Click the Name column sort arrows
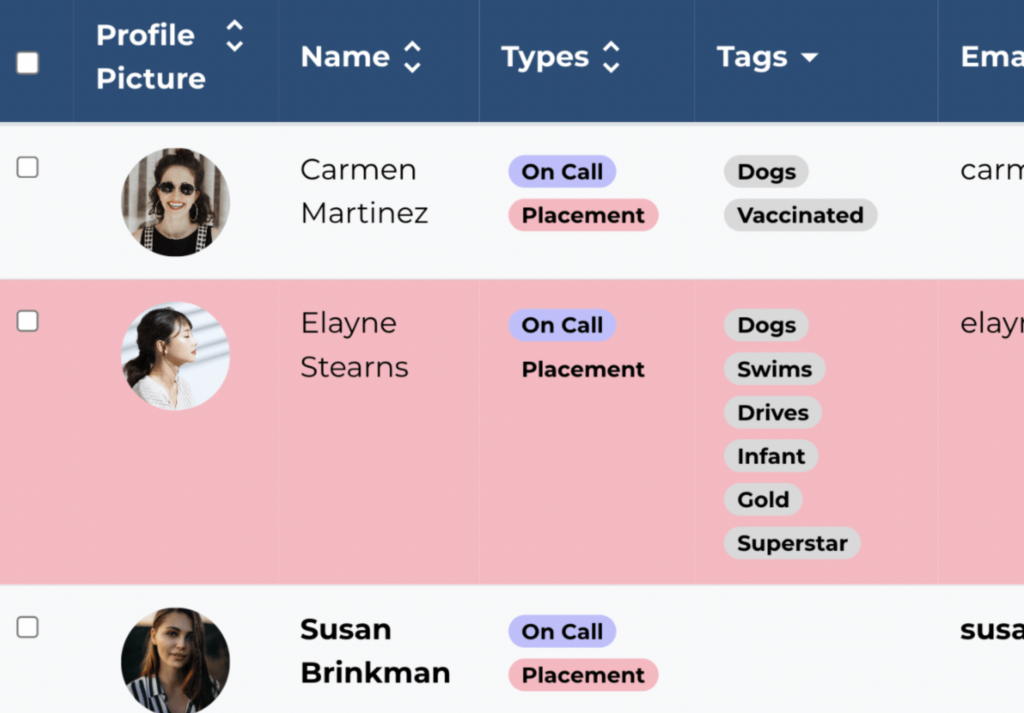The image size is (1024, 713). pos(412,57)
